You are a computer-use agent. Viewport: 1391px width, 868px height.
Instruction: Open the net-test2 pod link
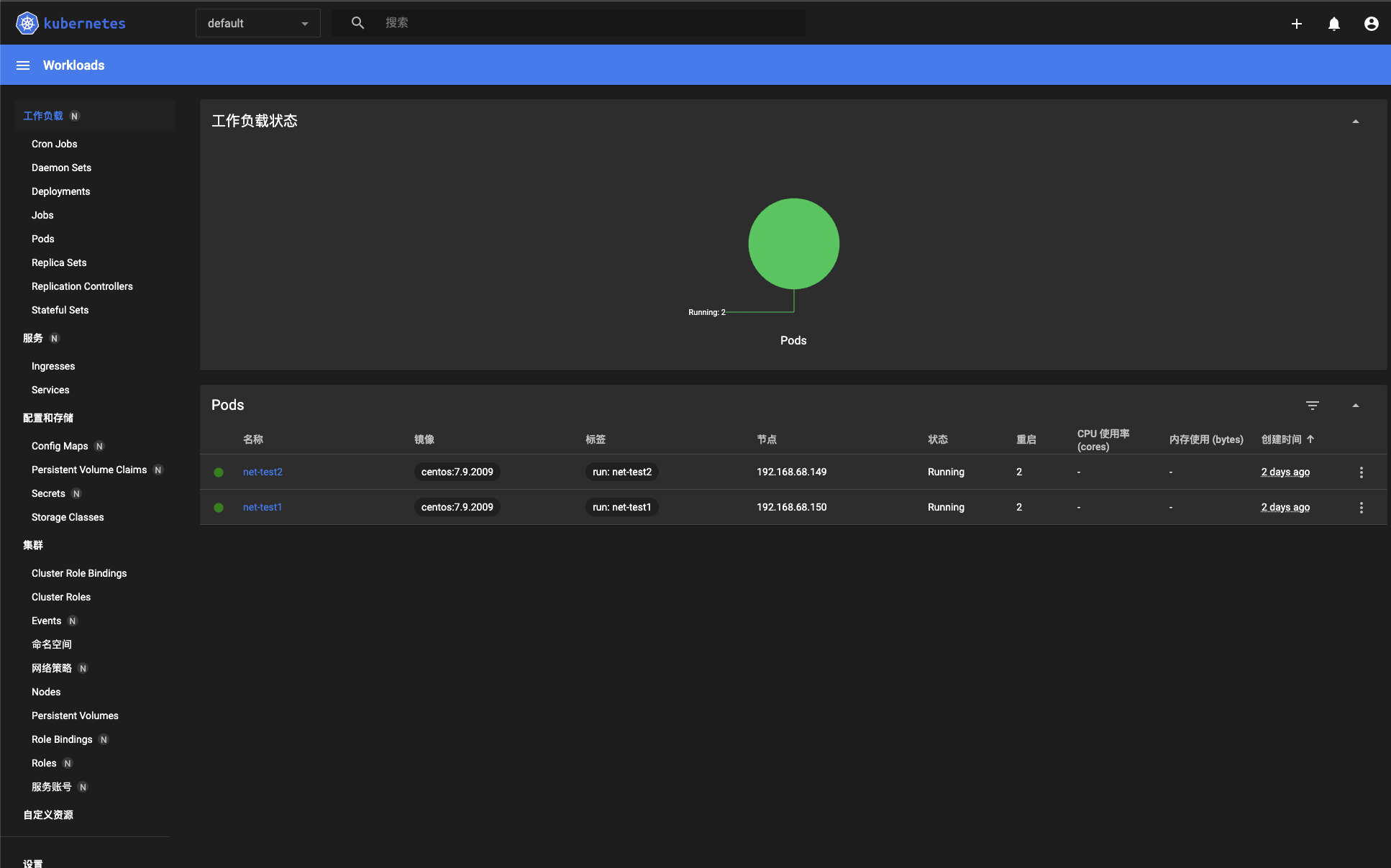pos(263,472)
